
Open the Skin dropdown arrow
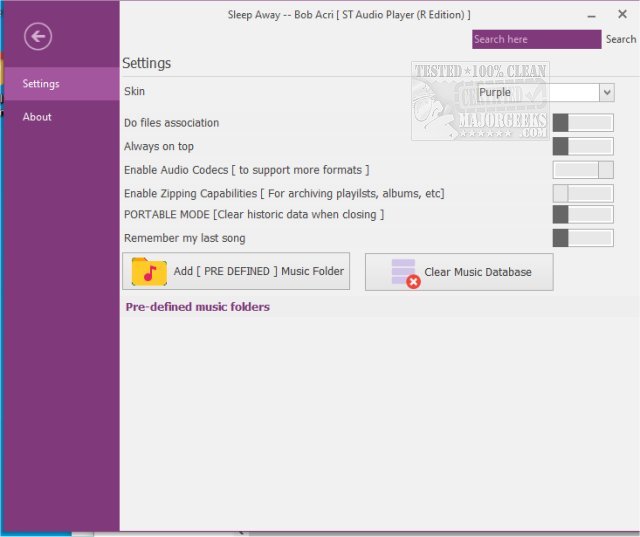point(607,92)
